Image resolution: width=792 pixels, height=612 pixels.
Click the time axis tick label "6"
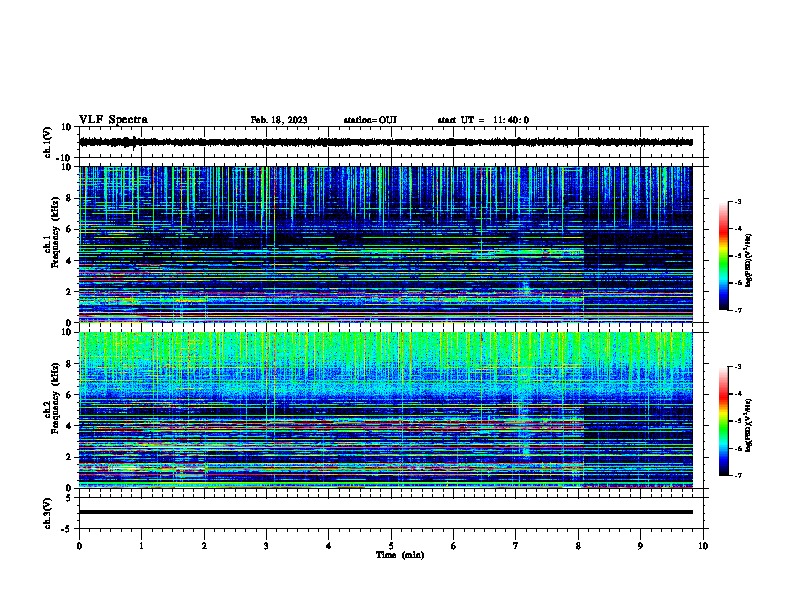tap(453, 546)
